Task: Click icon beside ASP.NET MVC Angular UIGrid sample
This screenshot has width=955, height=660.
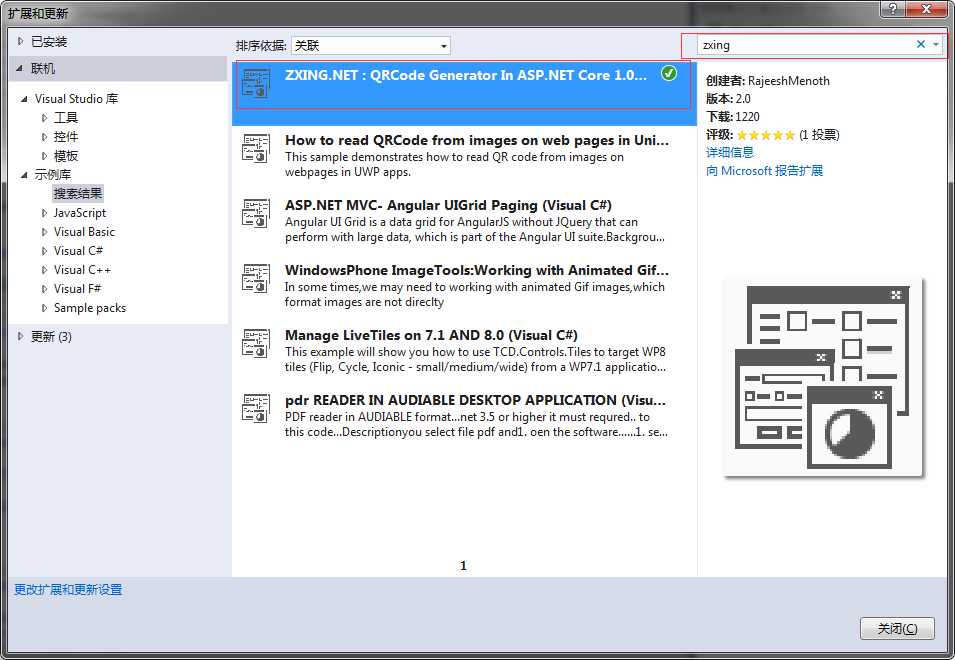Action: pyautogui.click(x=256, y=214)
